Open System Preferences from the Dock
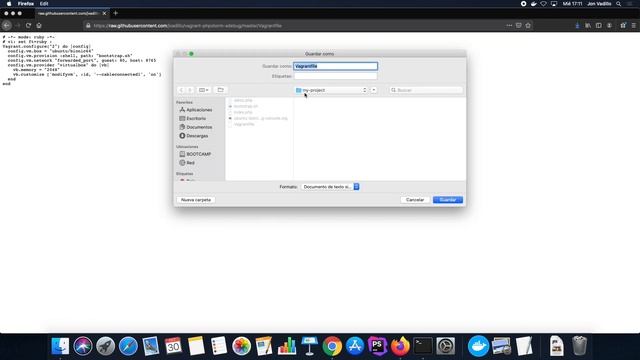 point(446,346)
